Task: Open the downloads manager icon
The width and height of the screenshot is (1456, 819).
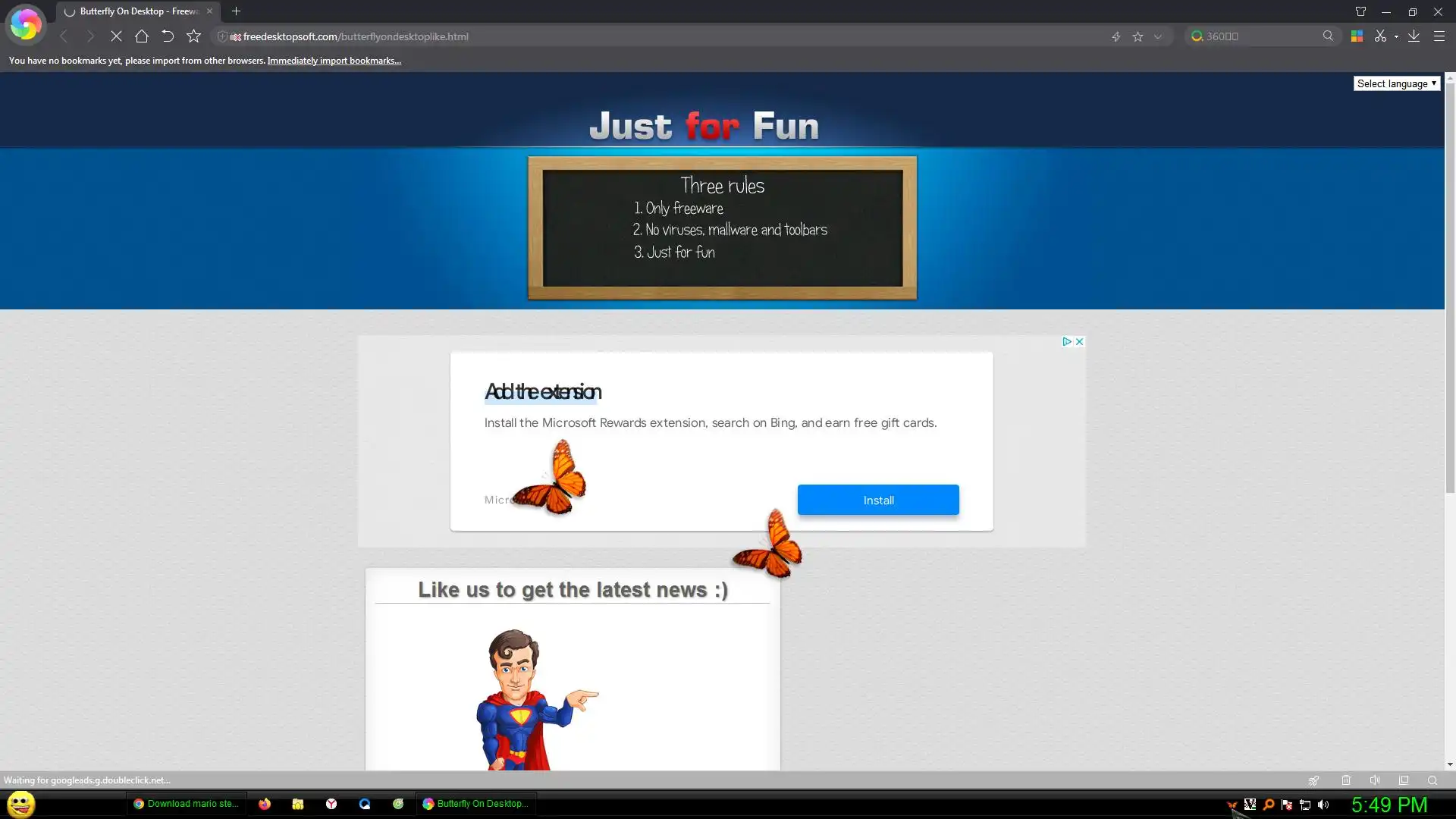Action: coord(1414,36)
